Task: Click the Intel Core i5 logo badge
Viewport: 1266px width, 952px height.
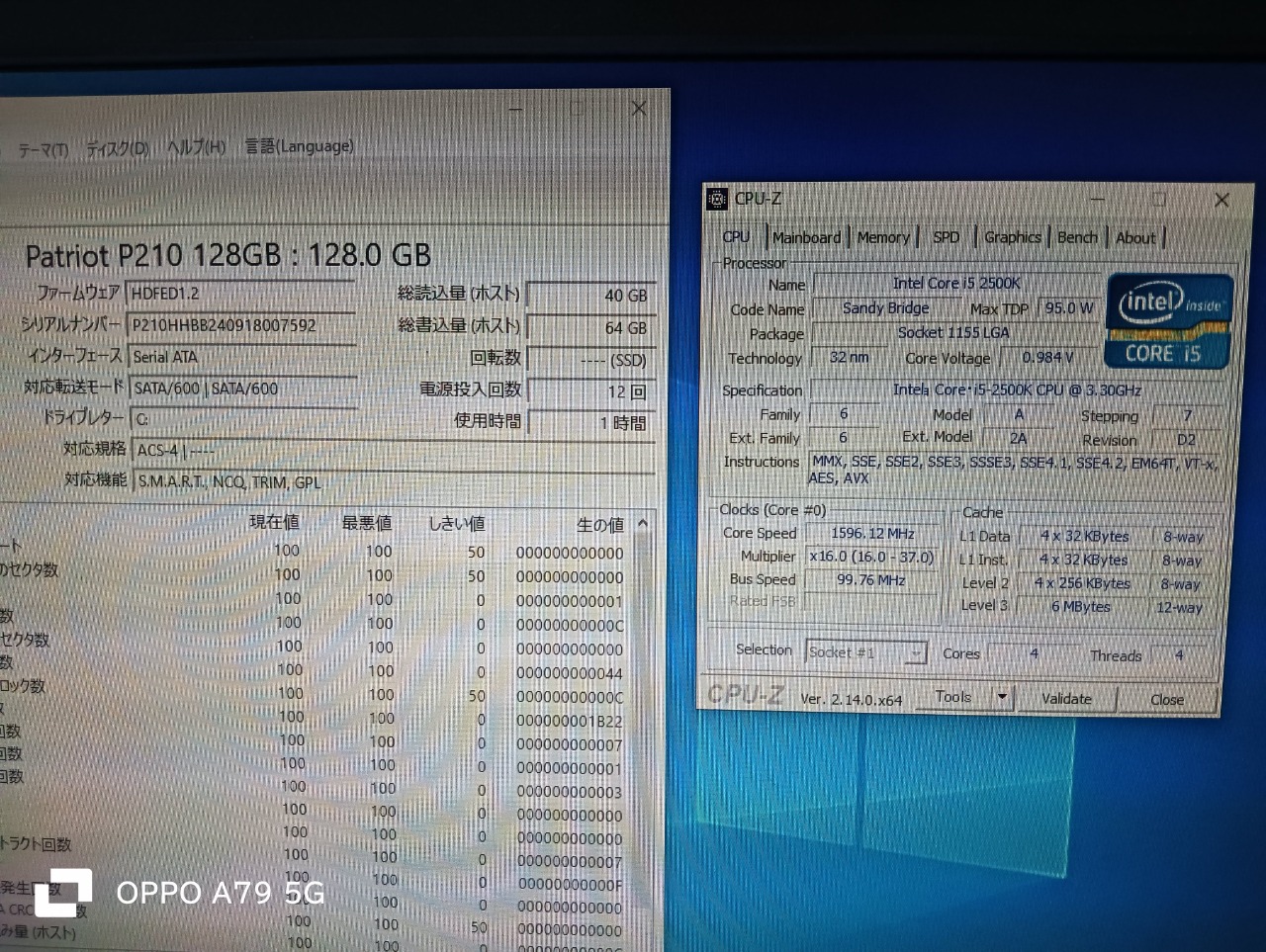Action: pyautogui.click(x=1169, y=321)
